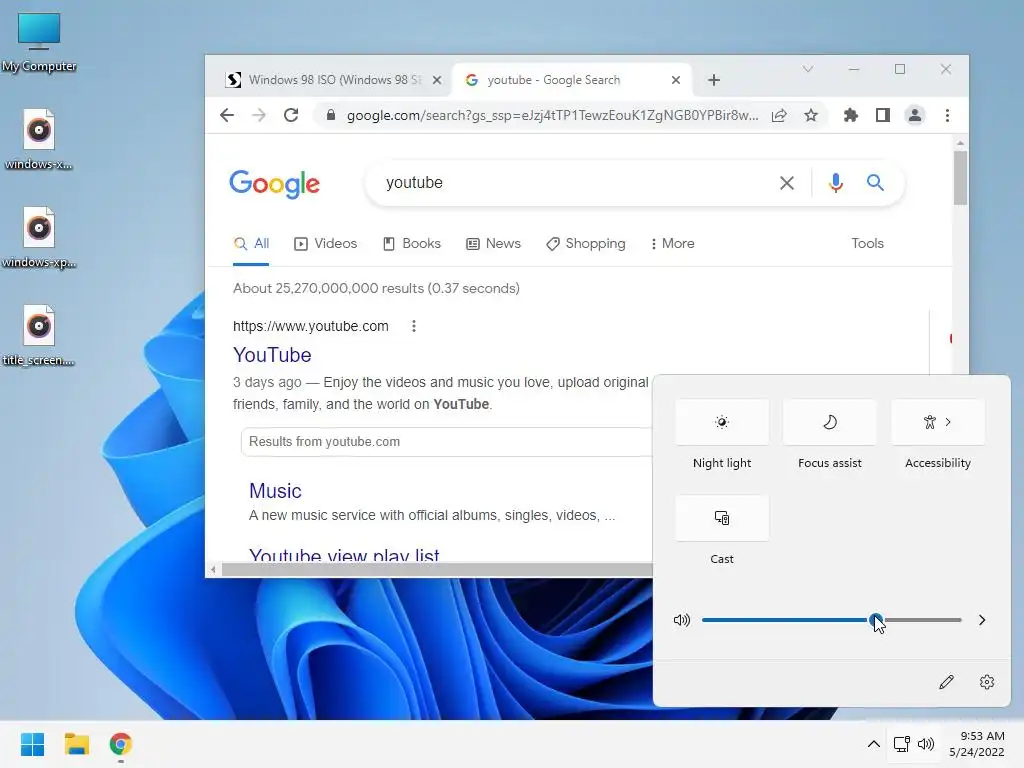The image size is (1024, 768).
Task: Click the vertical page scrollbar thumb
Action: [959, 178]
